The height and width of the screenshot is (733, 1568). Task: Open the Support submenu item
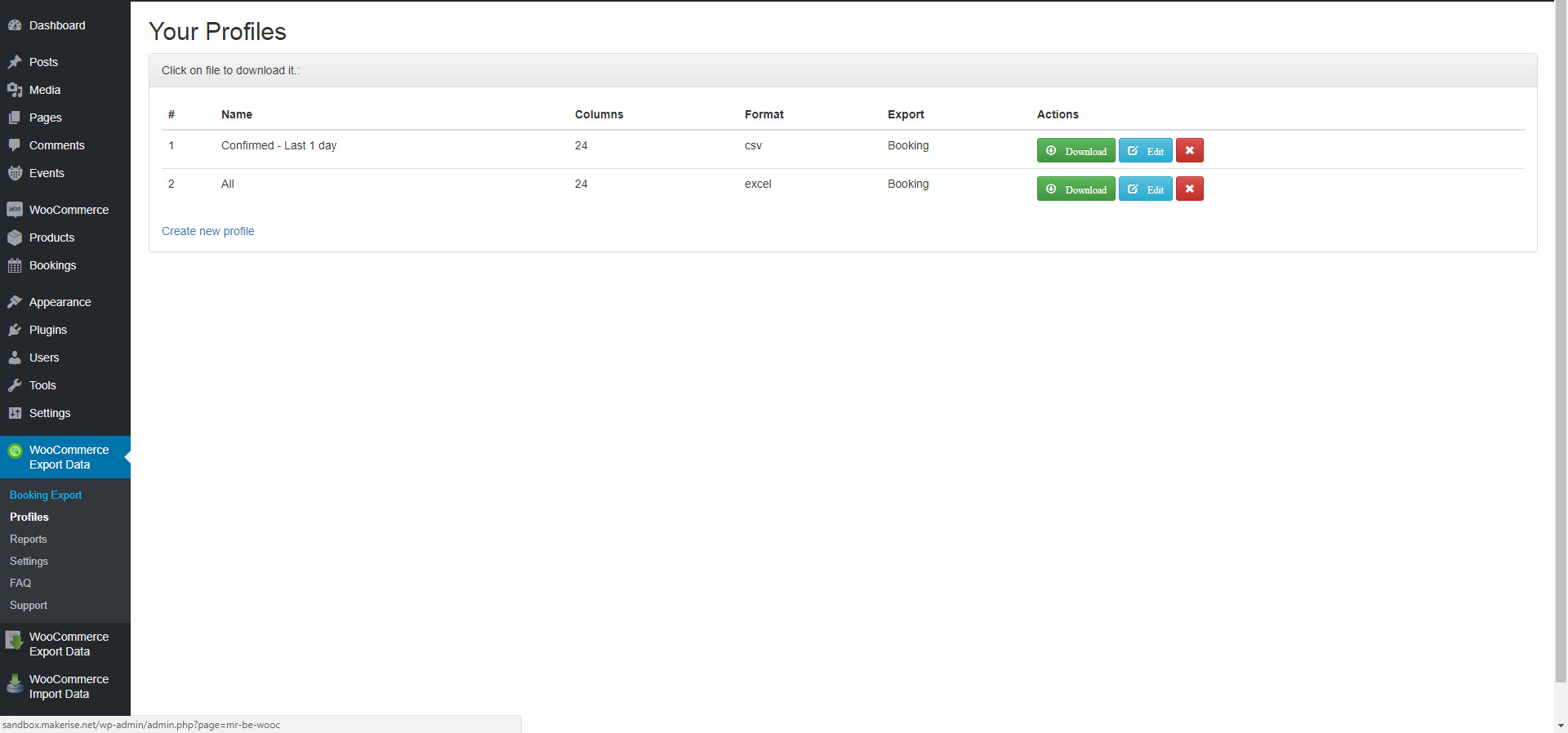[29, 605]
